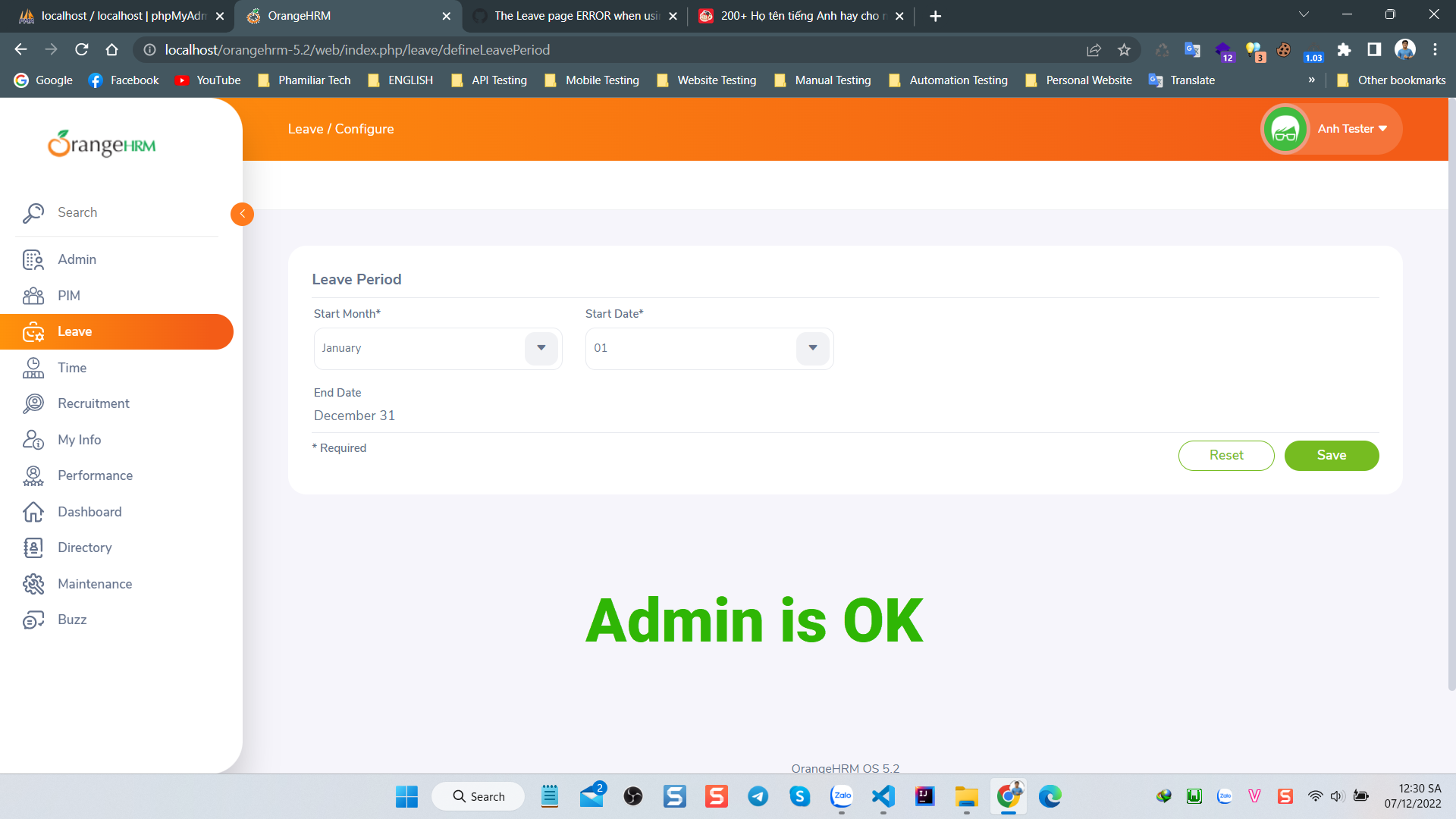This screenshot has width=1456, height=819.
Task: Select the PIM icon in the sidebar
Action: [33, 296]
